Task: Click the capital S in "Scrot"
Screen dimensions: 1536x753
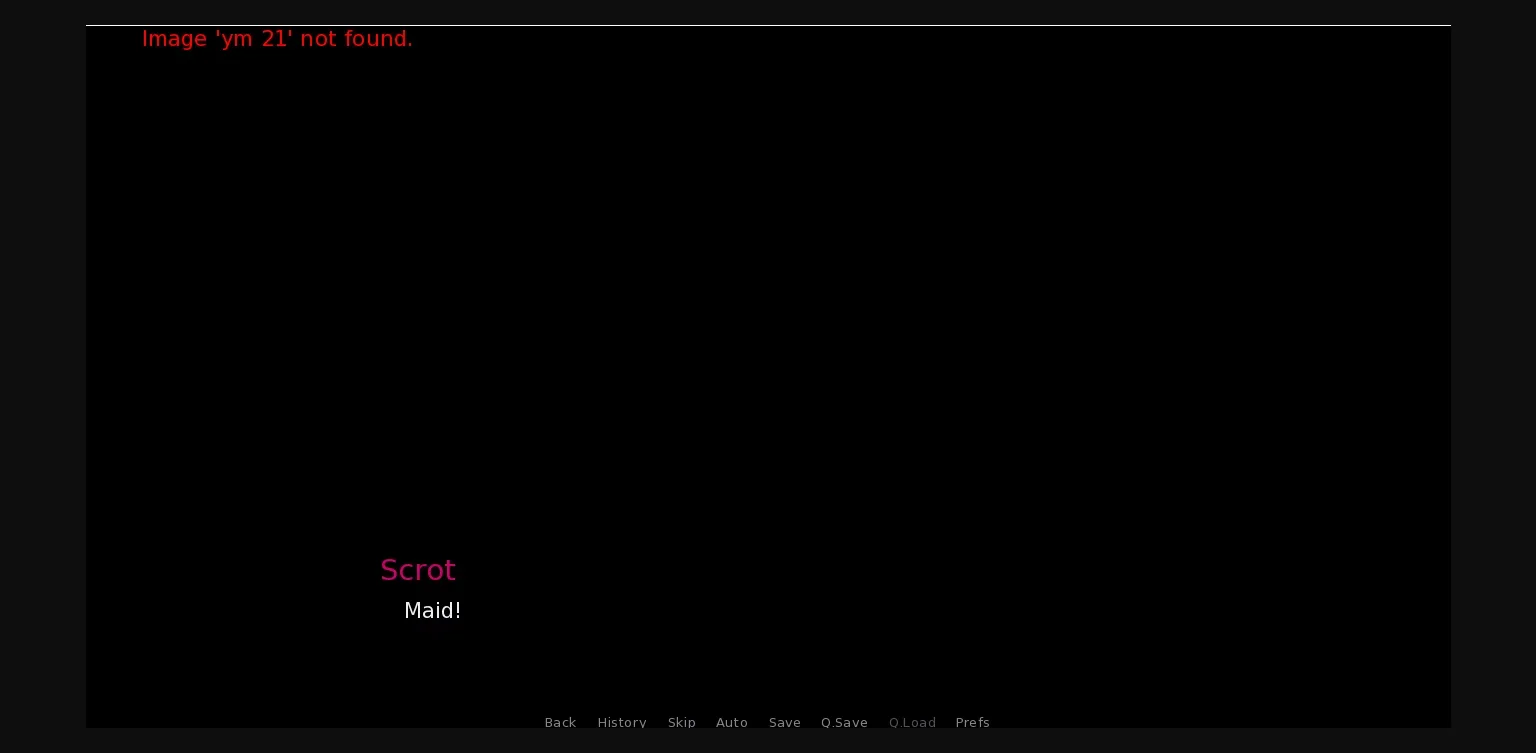Action: [x=389, y=570]
